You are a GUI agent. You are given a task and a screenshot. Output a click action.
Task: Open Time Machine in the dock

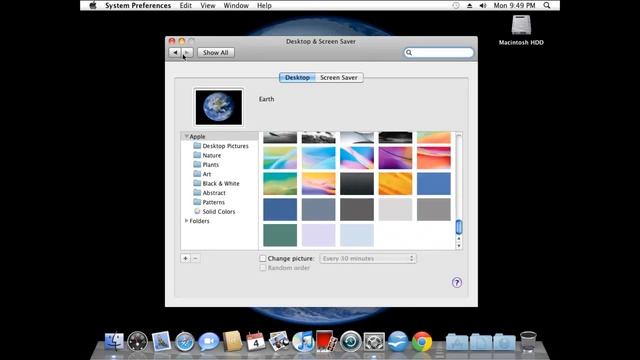coord(351,341)
